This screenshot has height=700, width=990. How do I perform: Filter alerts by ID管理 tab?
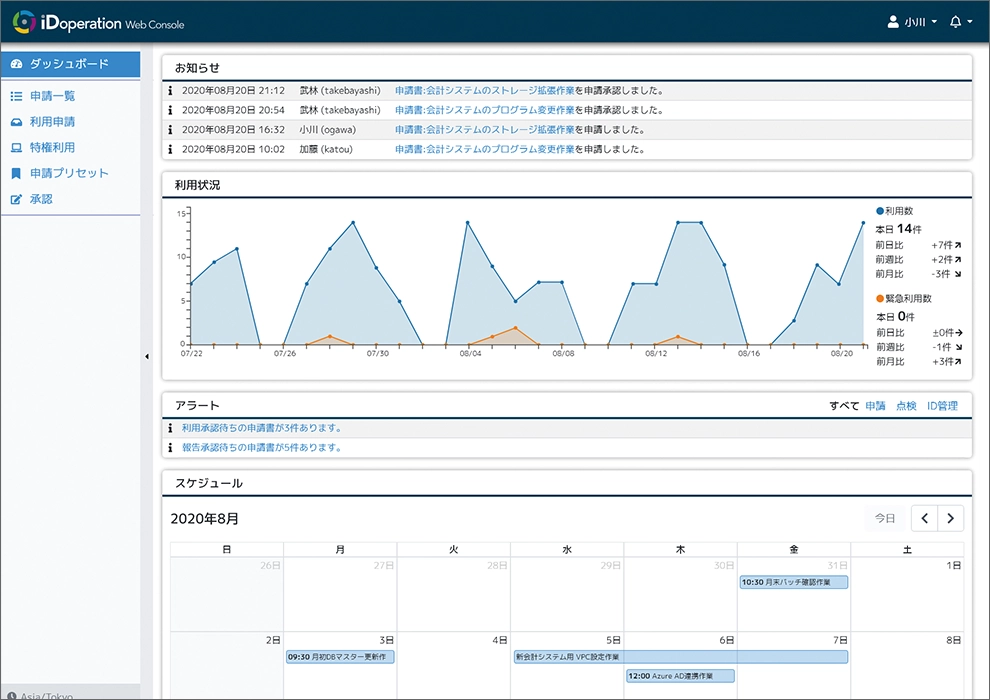pos(942,406)
